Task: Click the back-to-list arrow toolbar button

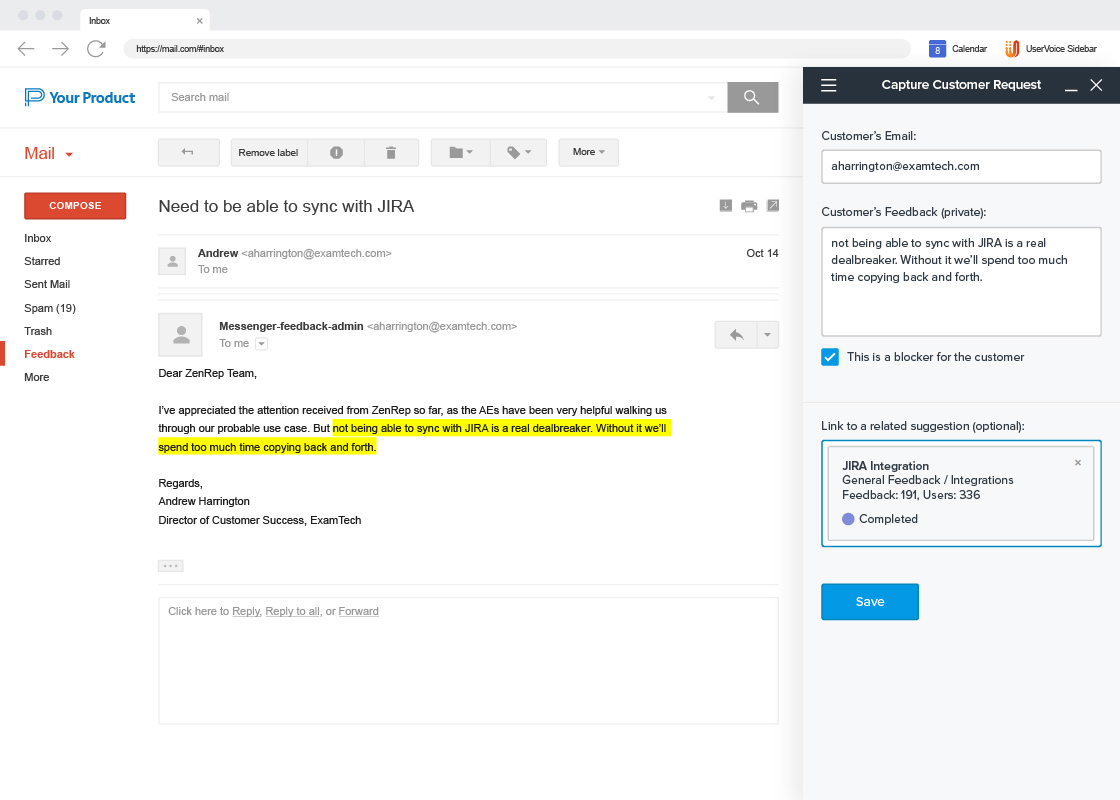Action: tap(188, 152)
